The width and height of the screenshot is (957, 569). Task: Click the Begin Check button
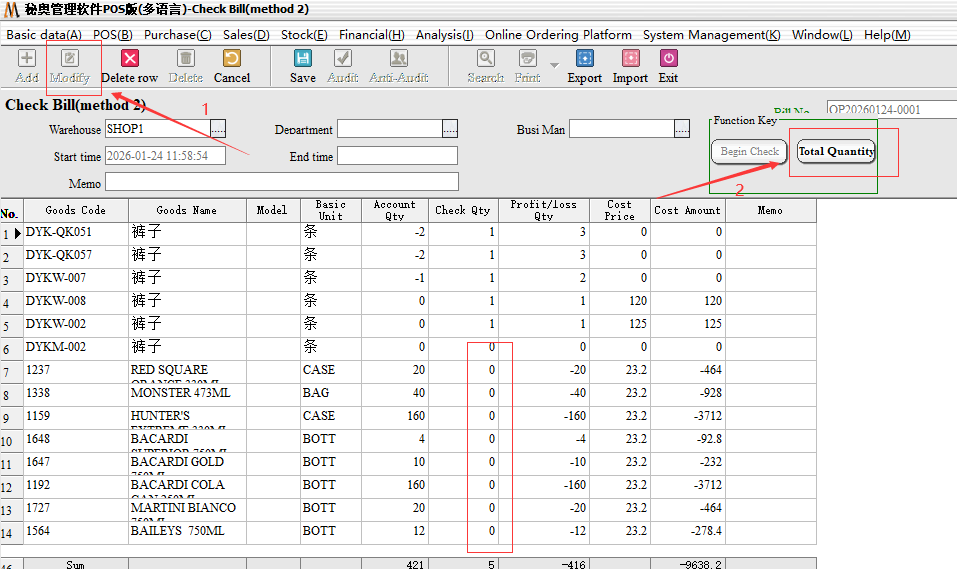(750, 152)
